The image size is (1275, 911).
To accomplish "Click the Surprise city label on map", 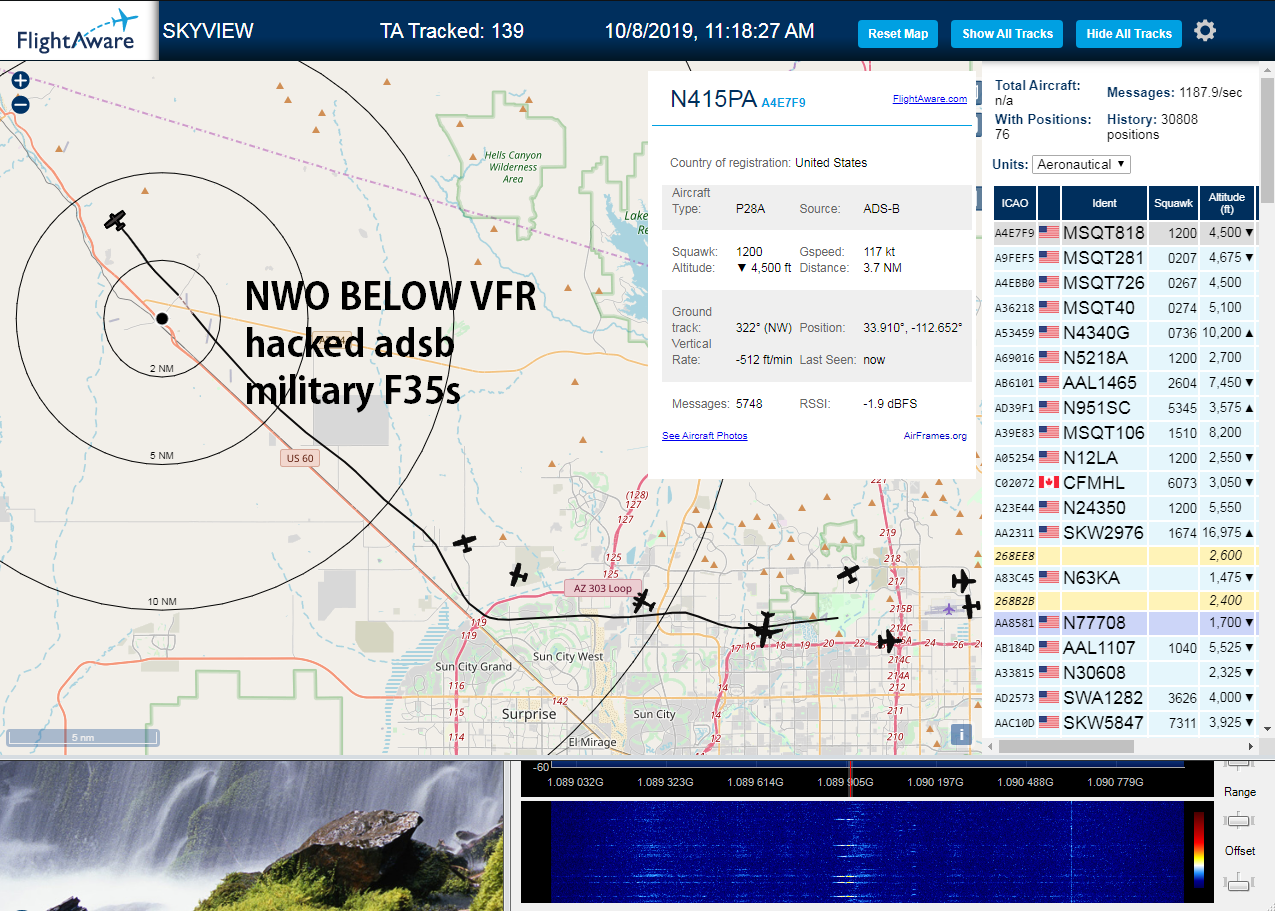I will coord(529,714).
